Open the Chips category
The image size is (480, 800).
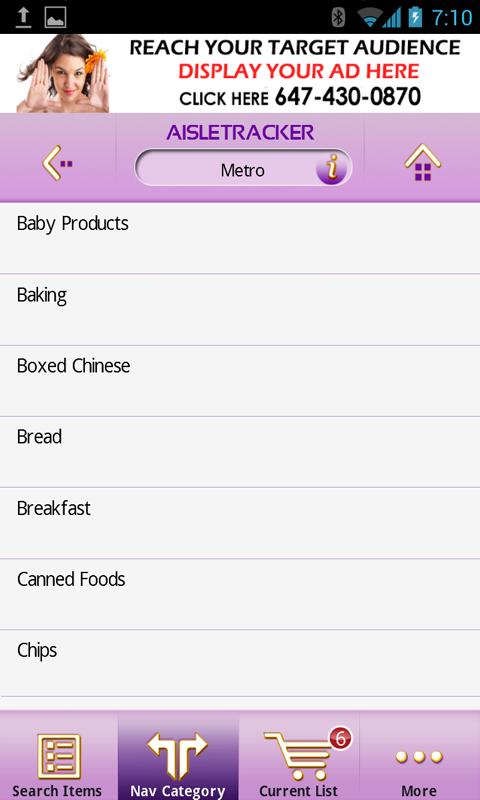(240, 663)
